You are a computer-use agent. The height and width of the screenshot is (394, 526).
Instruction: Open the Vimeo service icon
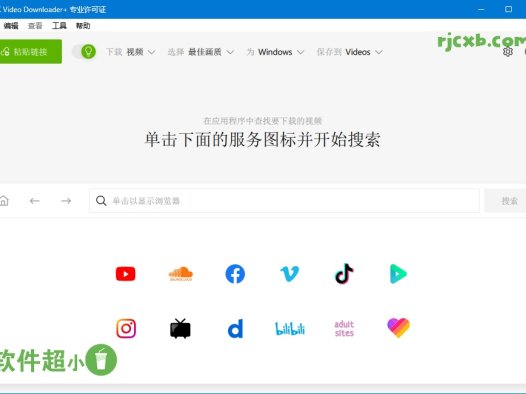290,274
